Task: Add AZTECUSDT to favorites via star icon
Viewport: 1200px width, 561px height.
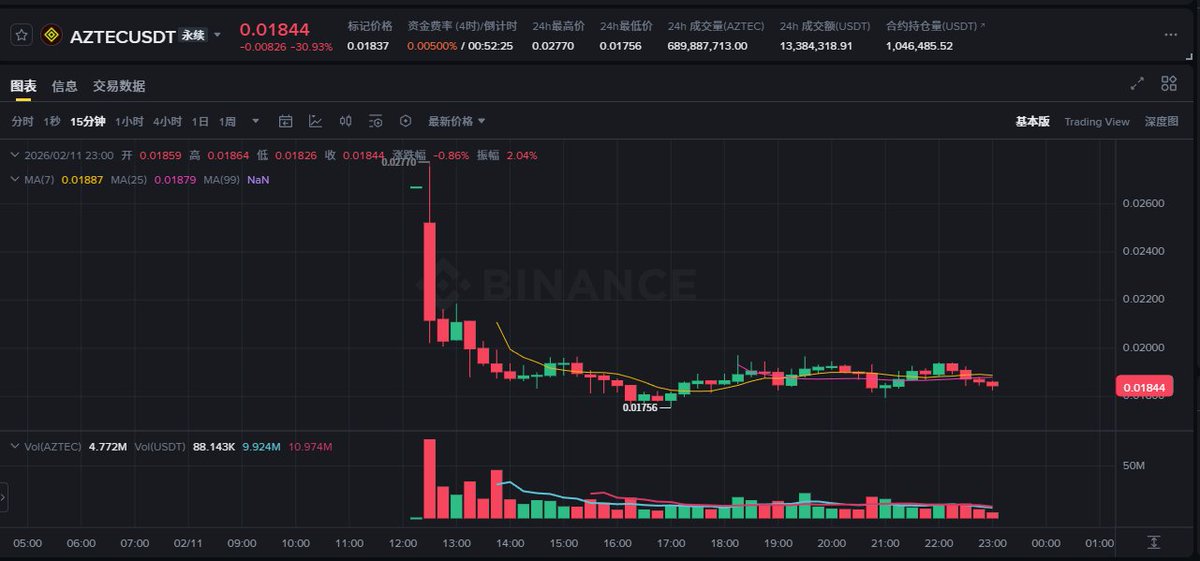Action: point(21,35)
